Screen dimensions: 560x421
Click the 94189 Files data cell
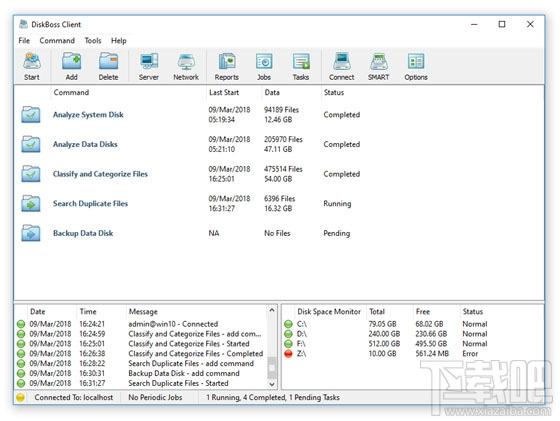click(281, 110)
